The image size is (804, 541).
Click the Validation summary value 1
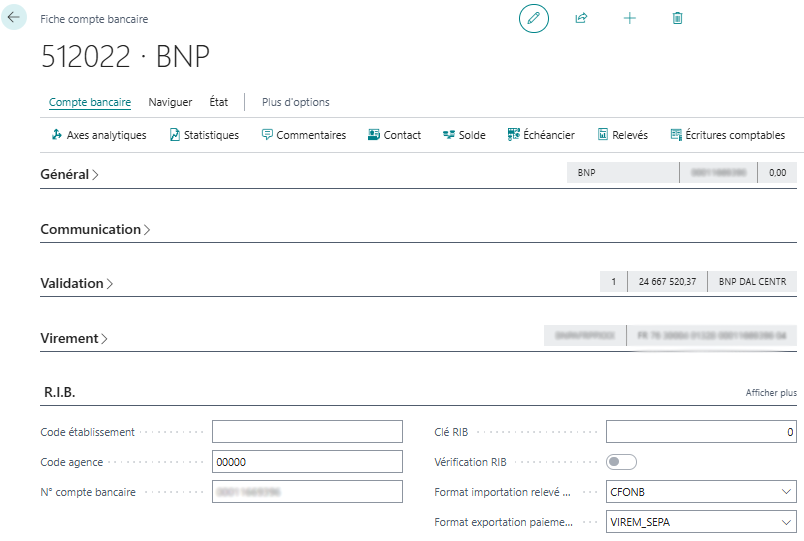[613, 282]
